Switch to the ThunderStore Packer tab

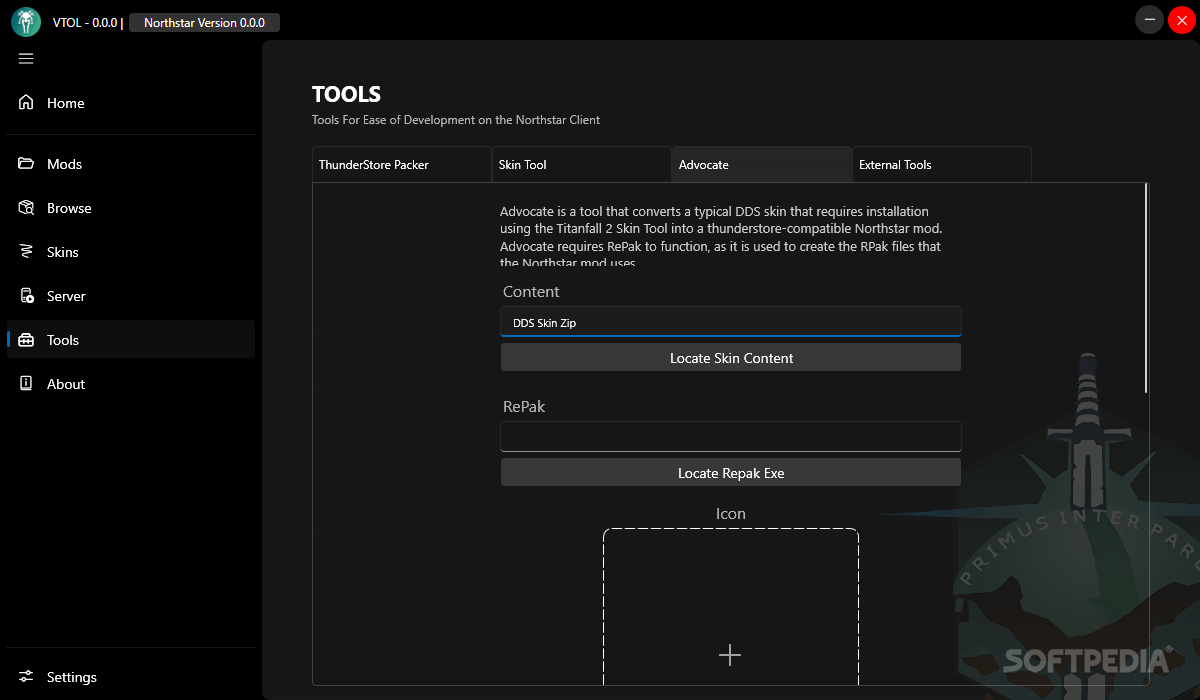click(401, 165)
